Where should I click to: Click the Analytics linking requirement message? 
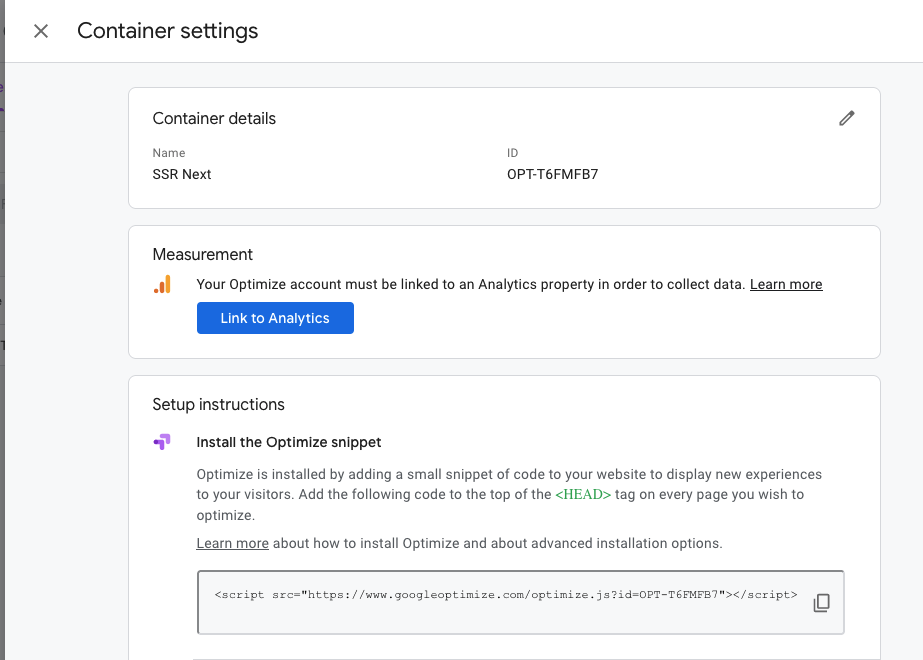[471, 284]
